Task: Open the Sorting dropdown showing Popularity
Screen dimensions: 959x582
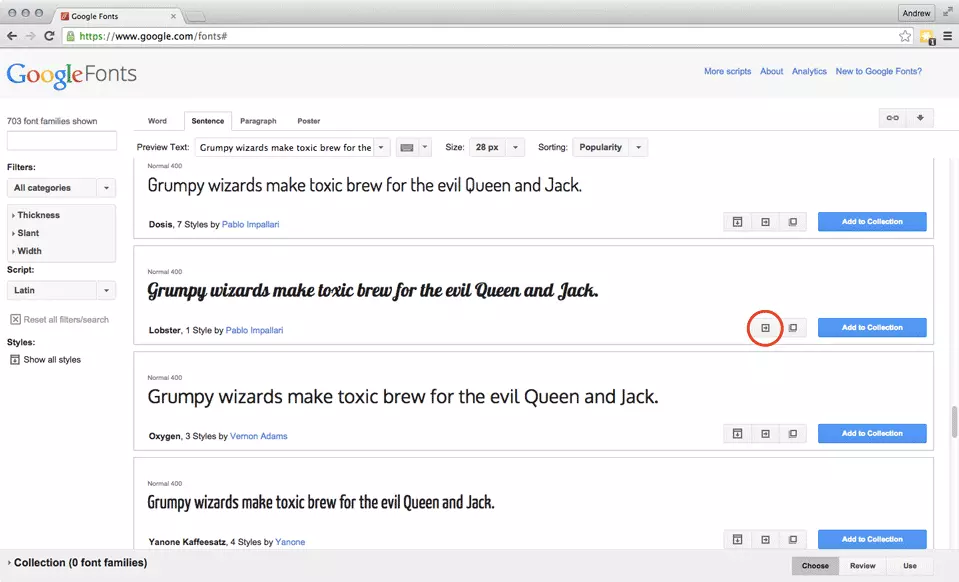Action: [x=608, y=146]
